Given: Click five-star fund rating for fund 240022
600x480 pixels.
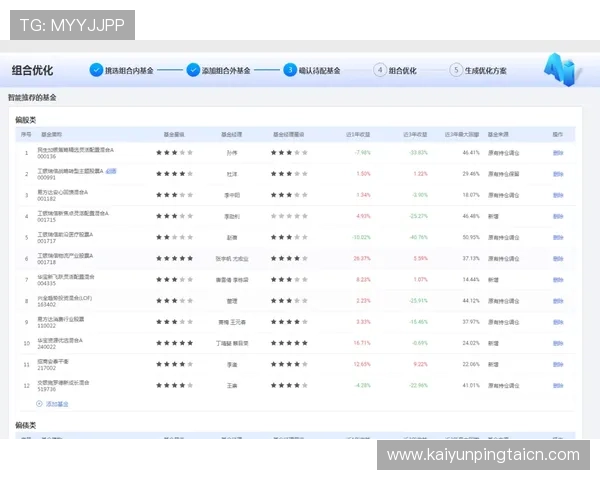Looking at the screenshot, I should click(x=174, y=343).
